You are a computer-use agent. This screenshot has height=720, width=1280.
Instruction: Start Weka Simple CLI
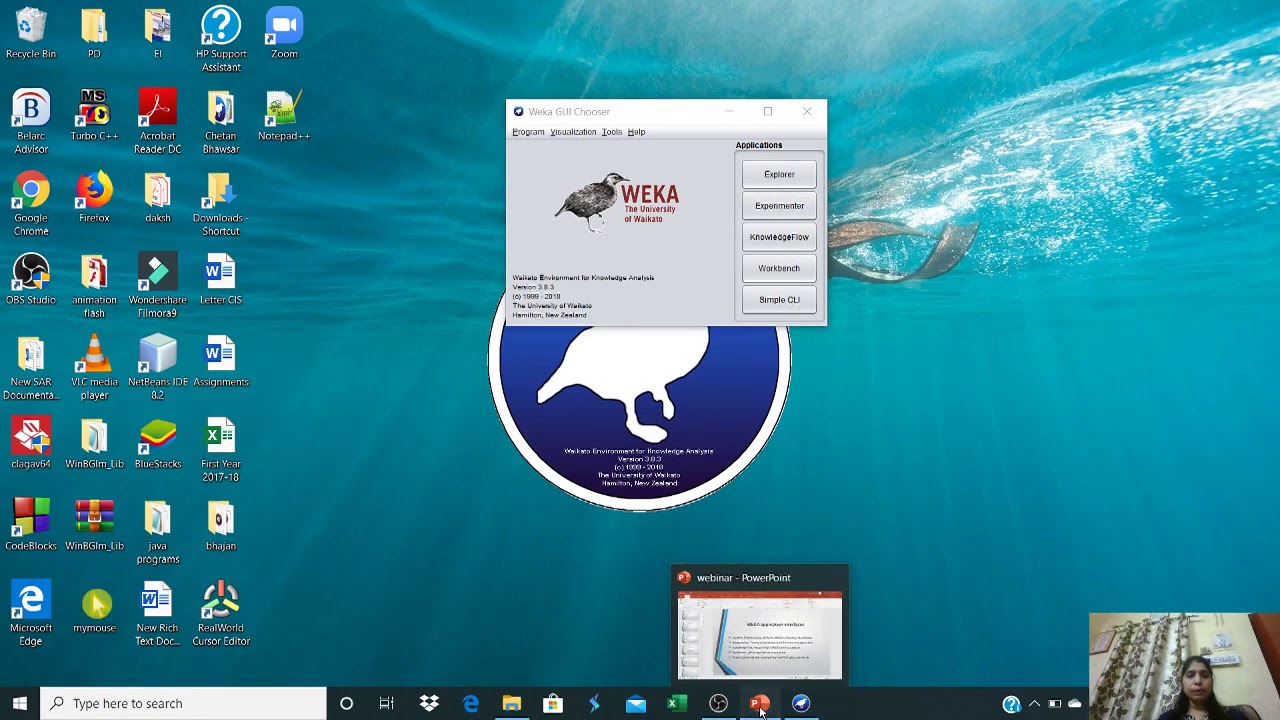coord(779,299)
